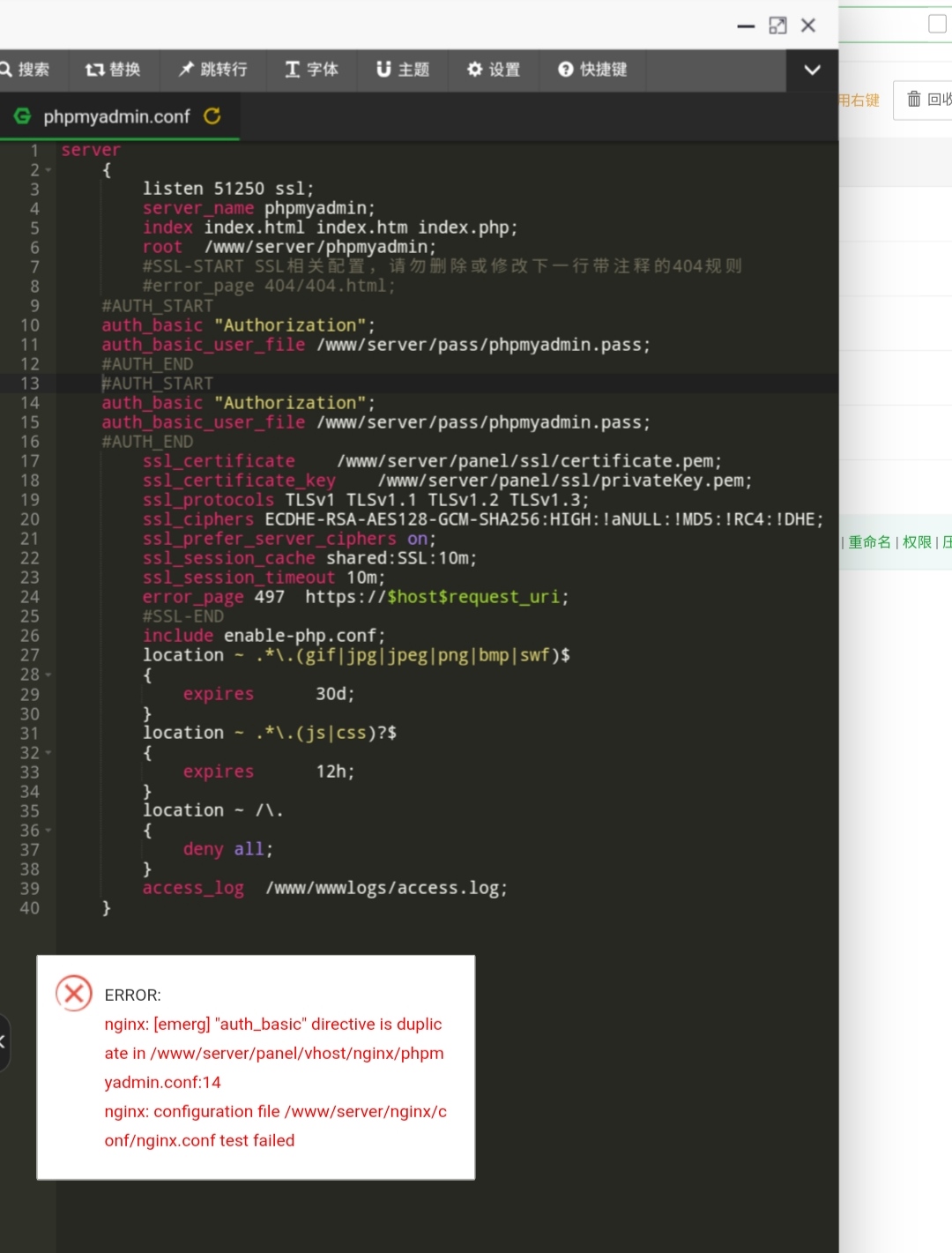This screenshot has width=952, height=1253.
Task: Open the 字体 font settings
Action: 311,70
